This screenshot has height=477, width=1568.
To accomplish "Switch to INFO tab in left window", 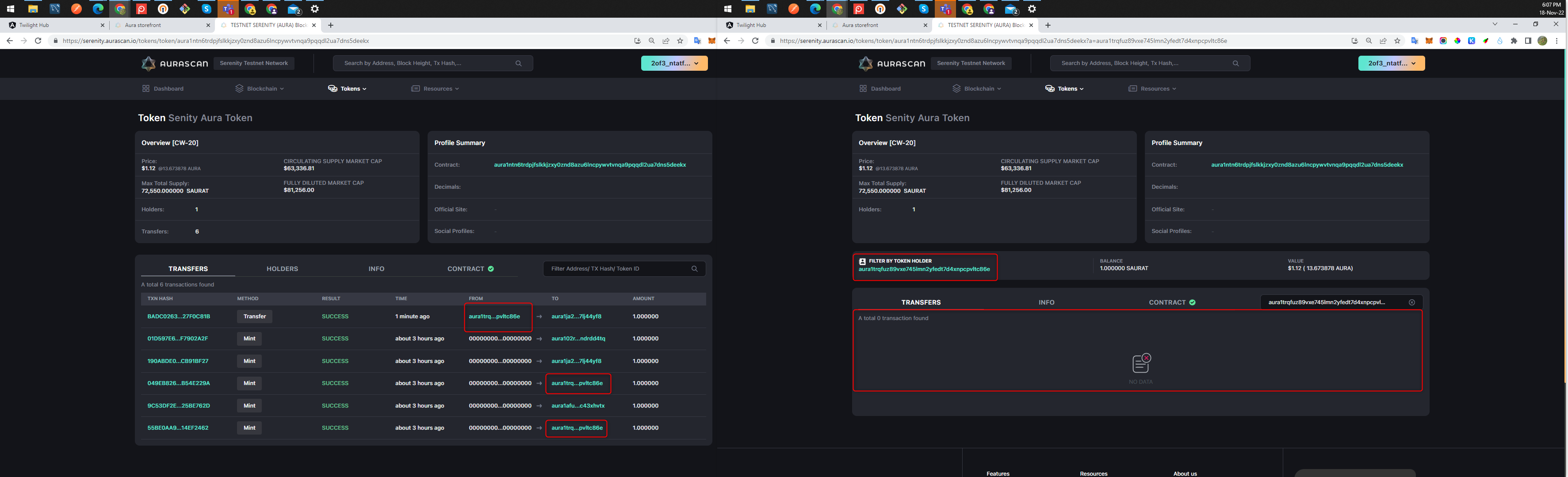I will (x=376, y=269).
